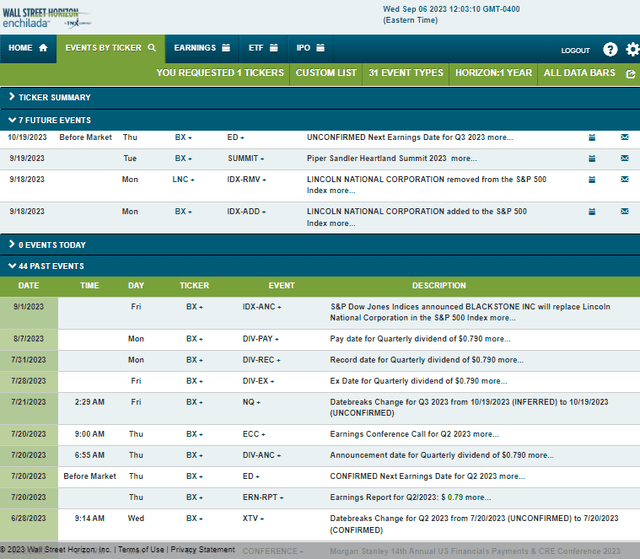Open the Terms of Use link

coord(141,550)
